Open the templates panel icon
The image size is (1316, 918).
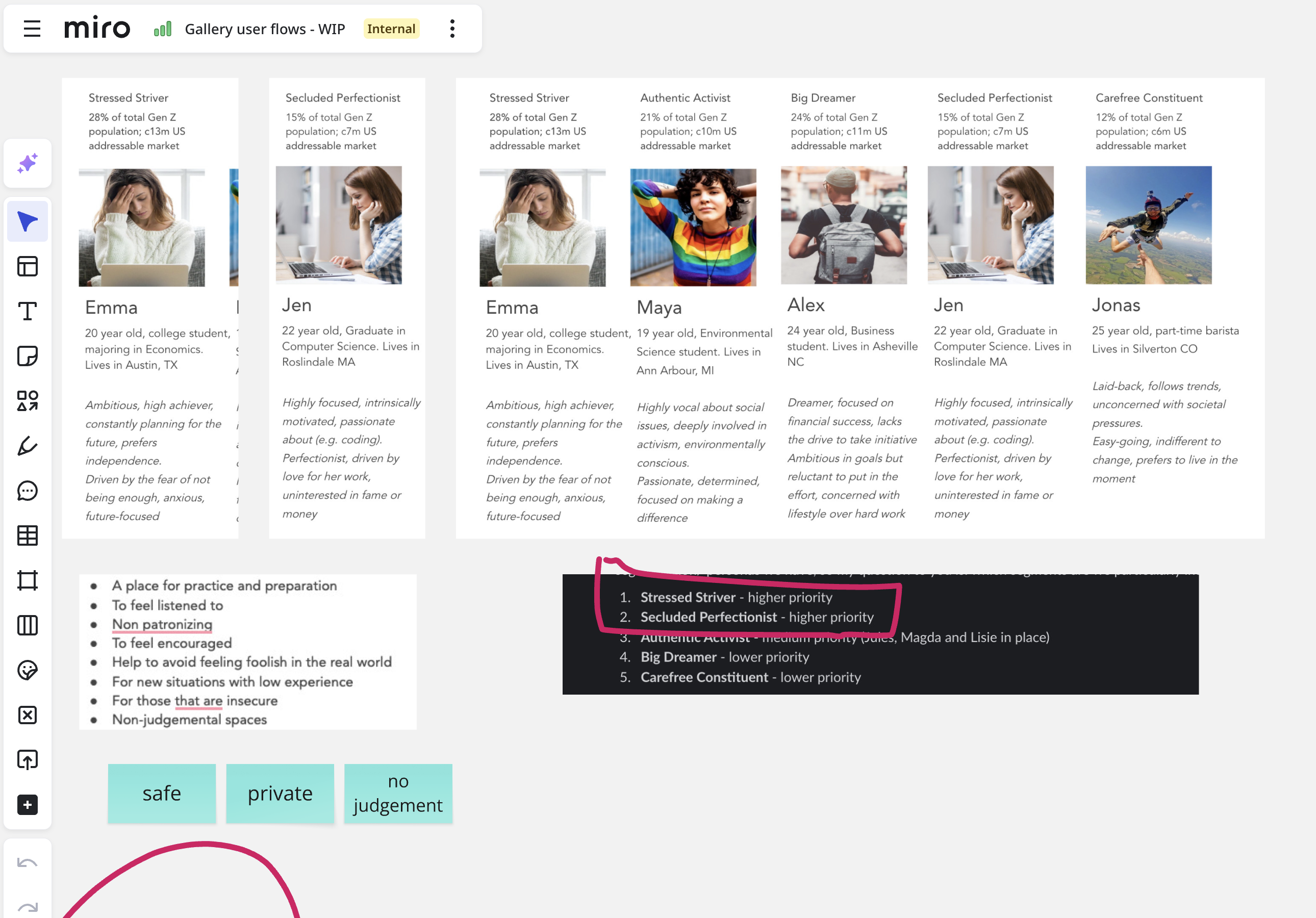tap(27, 266)
